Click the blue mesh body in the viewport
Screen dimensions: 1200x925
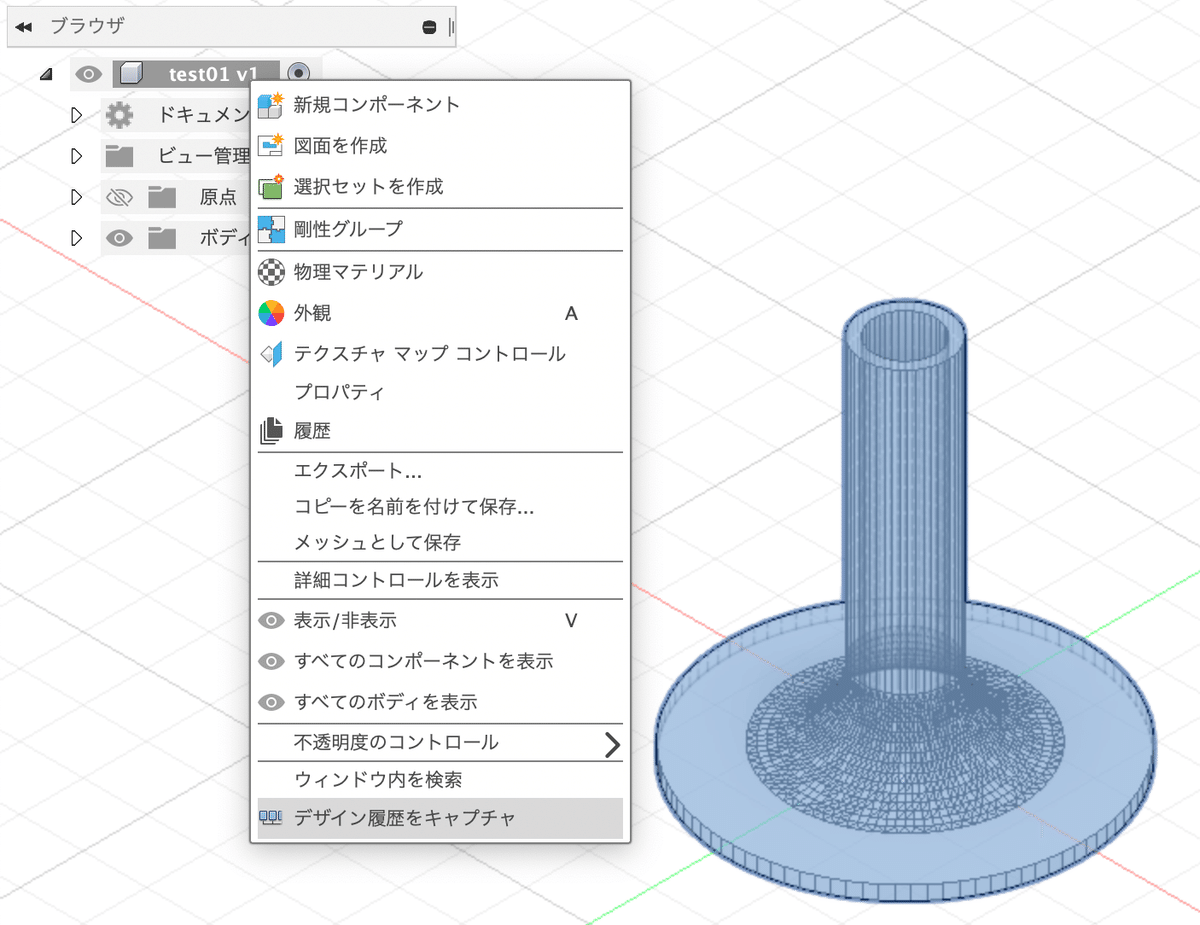point(904,600)
